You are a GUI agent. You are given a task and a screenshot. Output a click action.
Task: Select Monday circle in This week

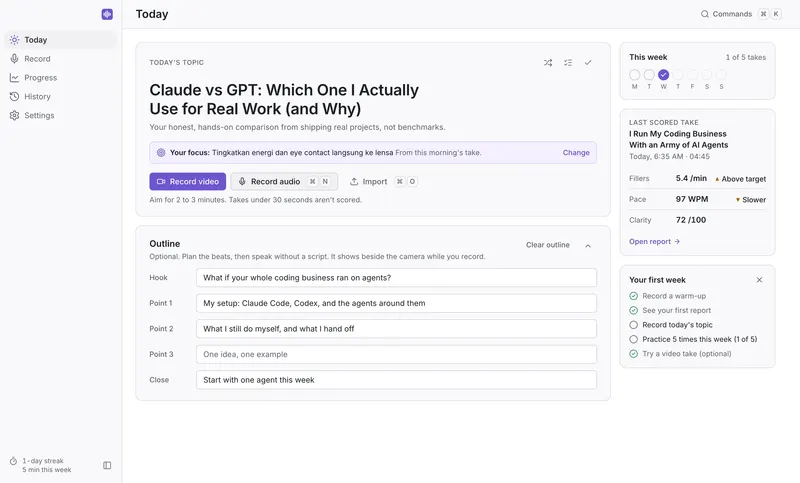(x=635, y=75)
